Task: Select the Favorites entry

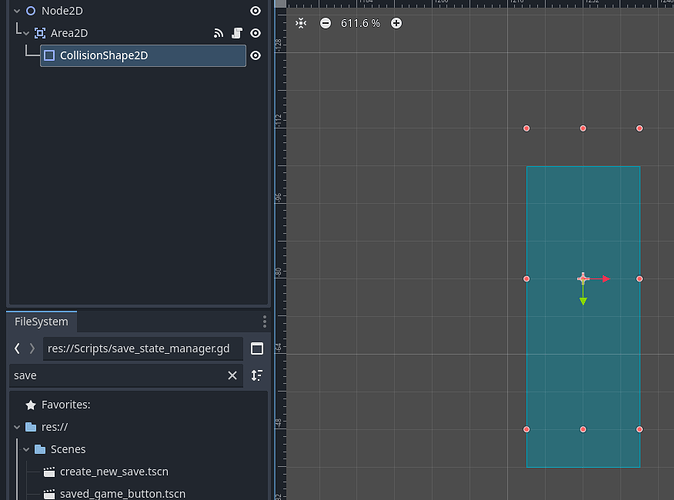Action: point(66,405)
